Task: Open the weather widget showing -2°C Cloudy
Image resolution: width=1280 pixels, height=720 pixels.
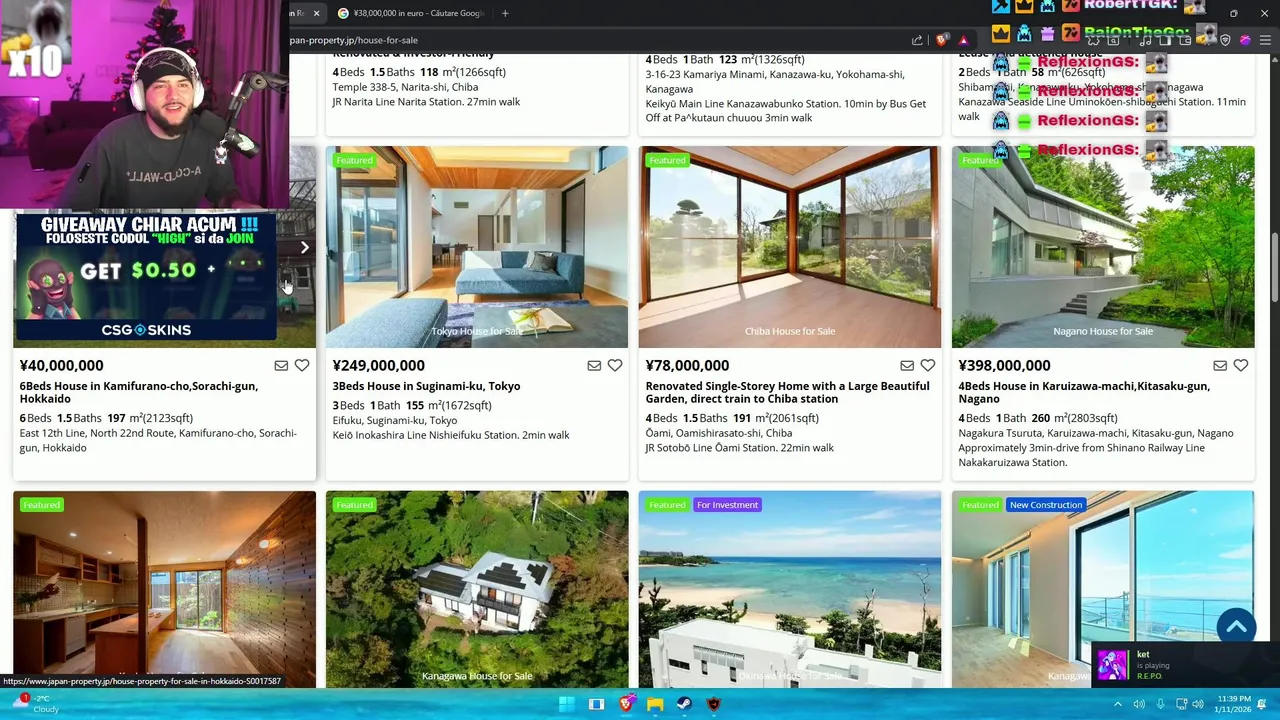Action: [36, 704]
